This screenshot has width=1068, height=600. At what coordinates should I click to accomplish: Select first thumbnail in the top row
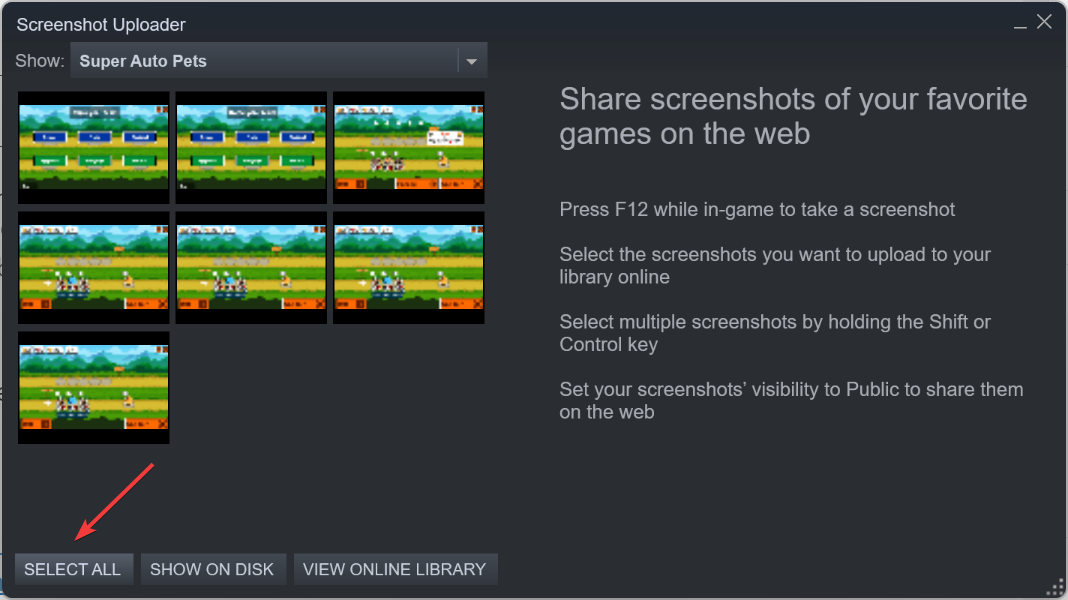click(94, 148)
